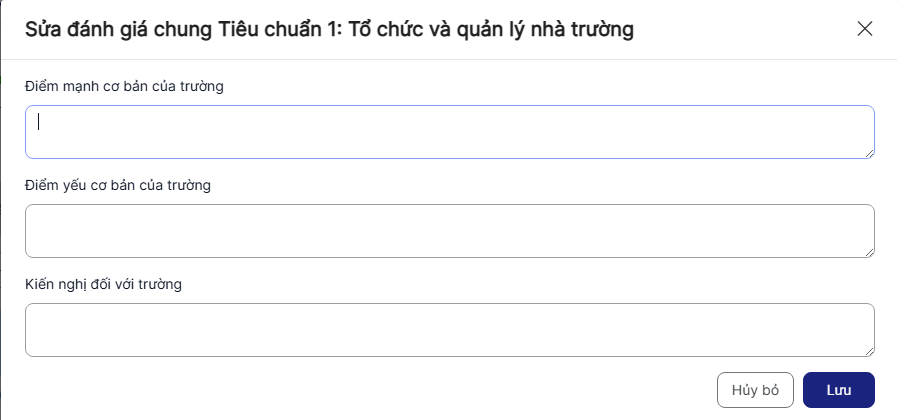The image size is (897, 420).
Task: Grab the resize handle of Kiến nghị text area
Action: click(x=869, y=350)
